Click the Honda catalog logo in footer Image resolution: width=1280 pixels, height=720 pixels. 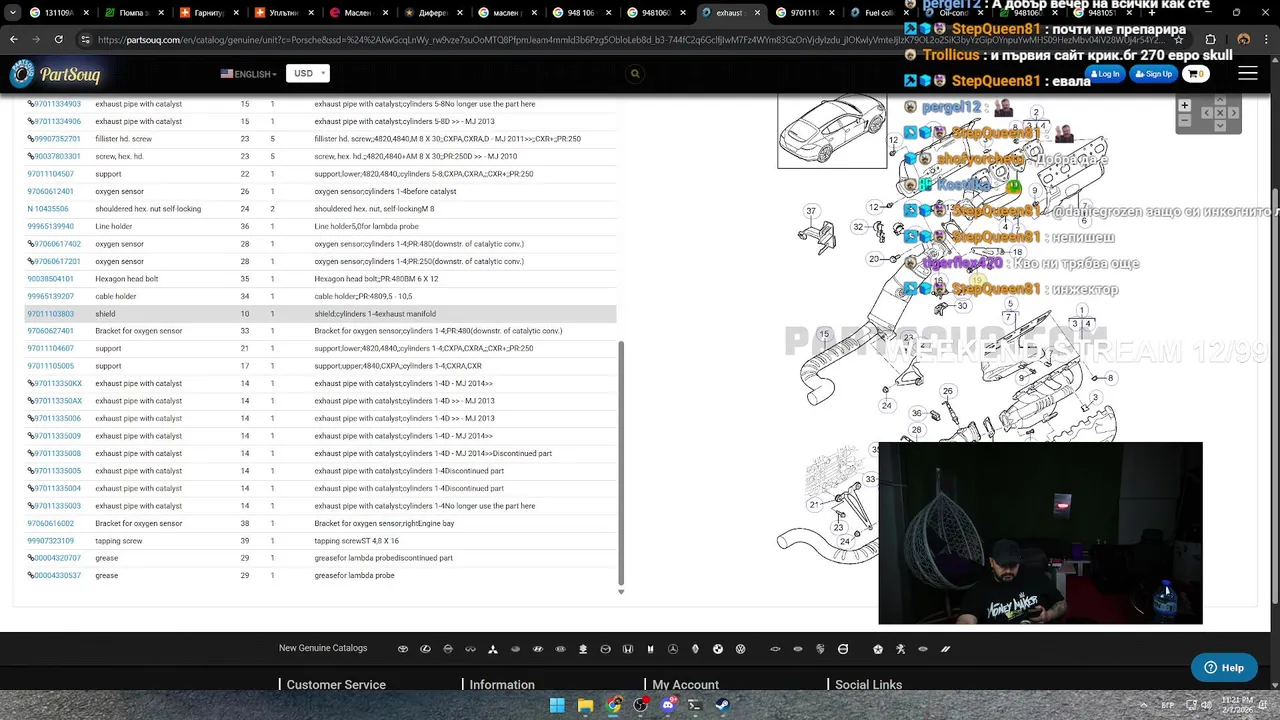tap(628, 649)
